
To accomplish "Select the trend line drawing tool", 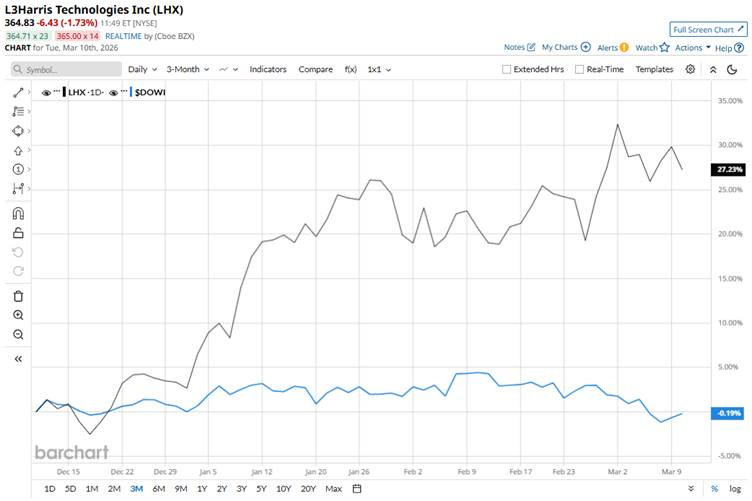I will (18, 92).
